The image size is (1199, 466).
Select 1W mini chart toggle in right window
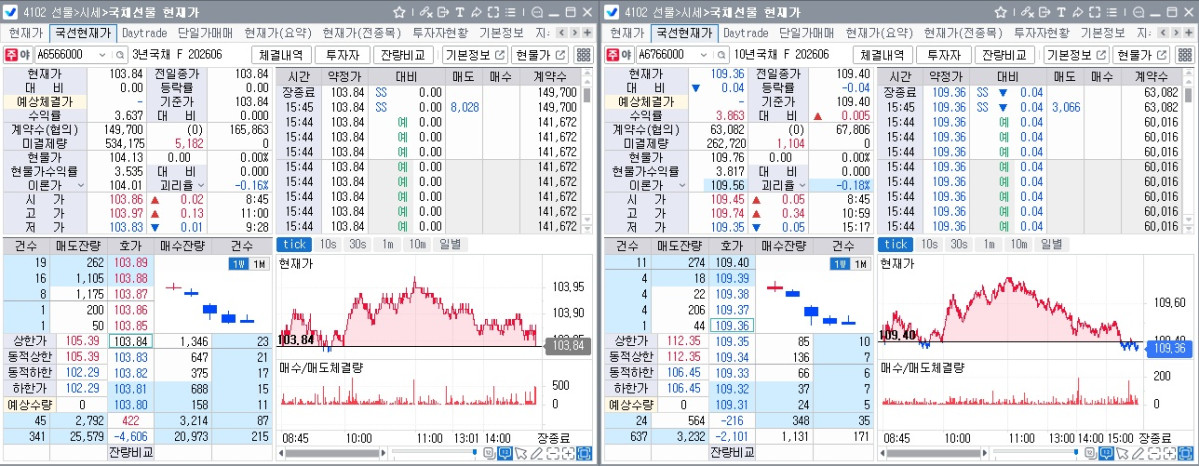(x=840, y=264)
